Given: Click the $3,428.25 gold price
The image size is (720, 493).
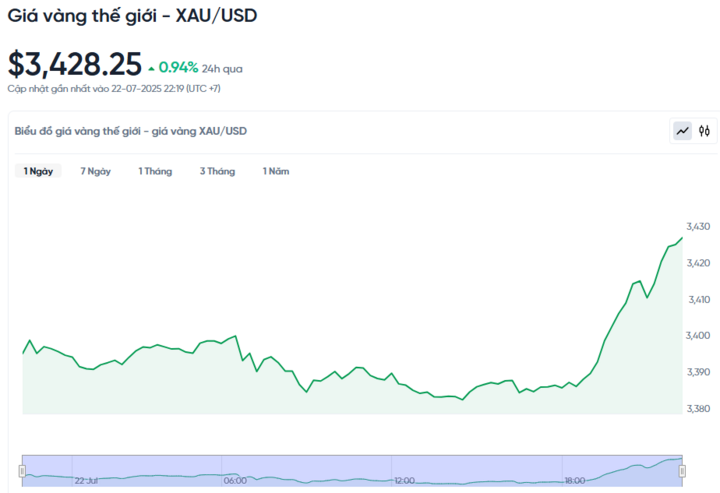Looking at the screenshot, I should pos(75,64).
